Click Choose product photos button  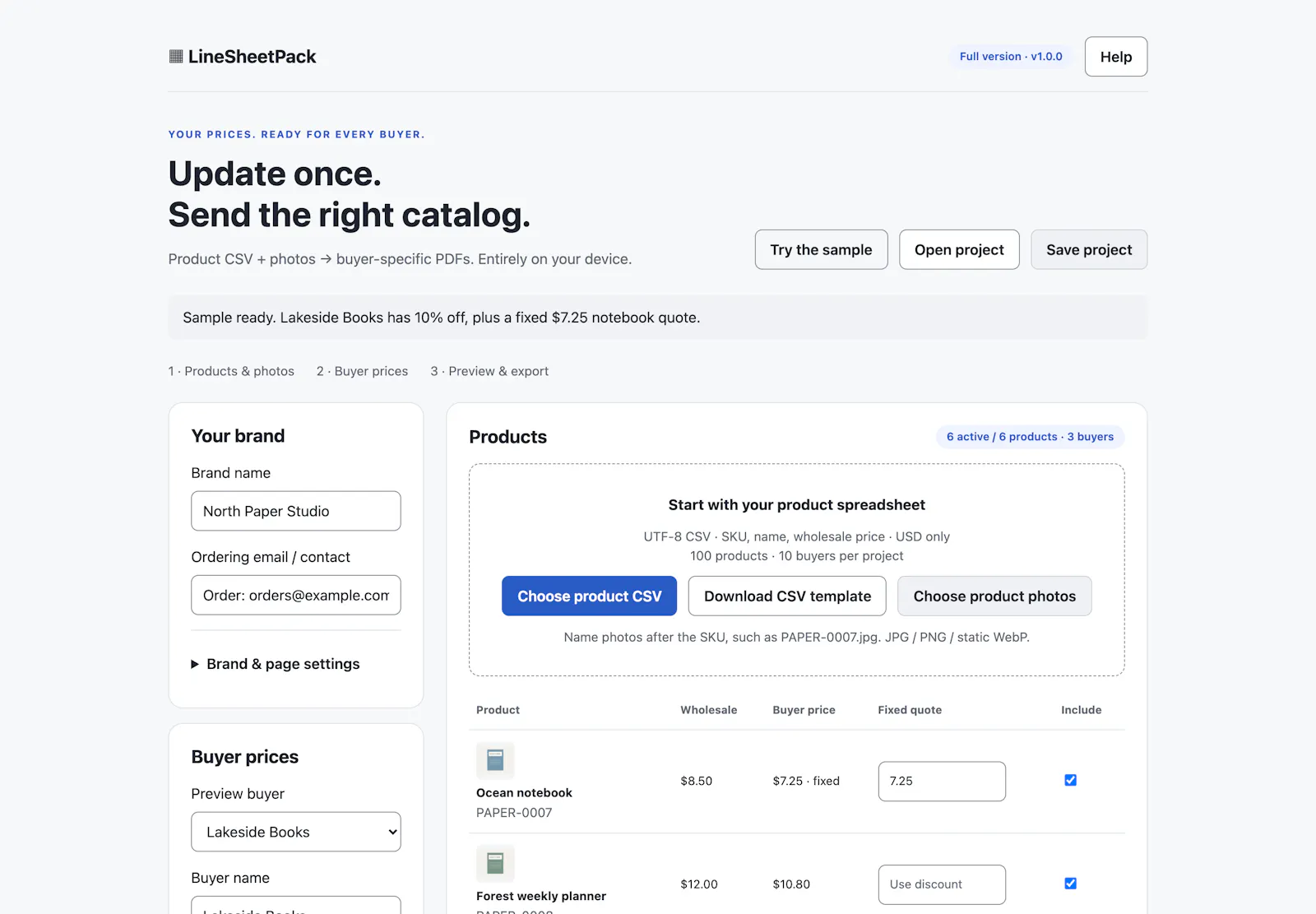[994, 596]
